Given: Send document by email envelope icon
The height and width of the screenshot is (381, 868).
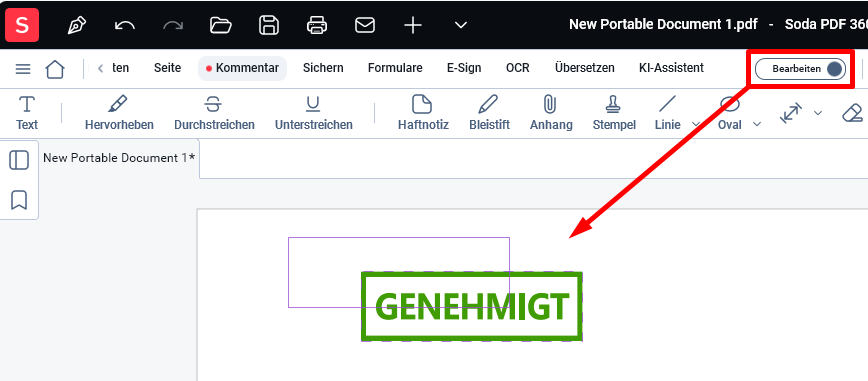Looking at the screenshot, I should click(x=365, y=25).
